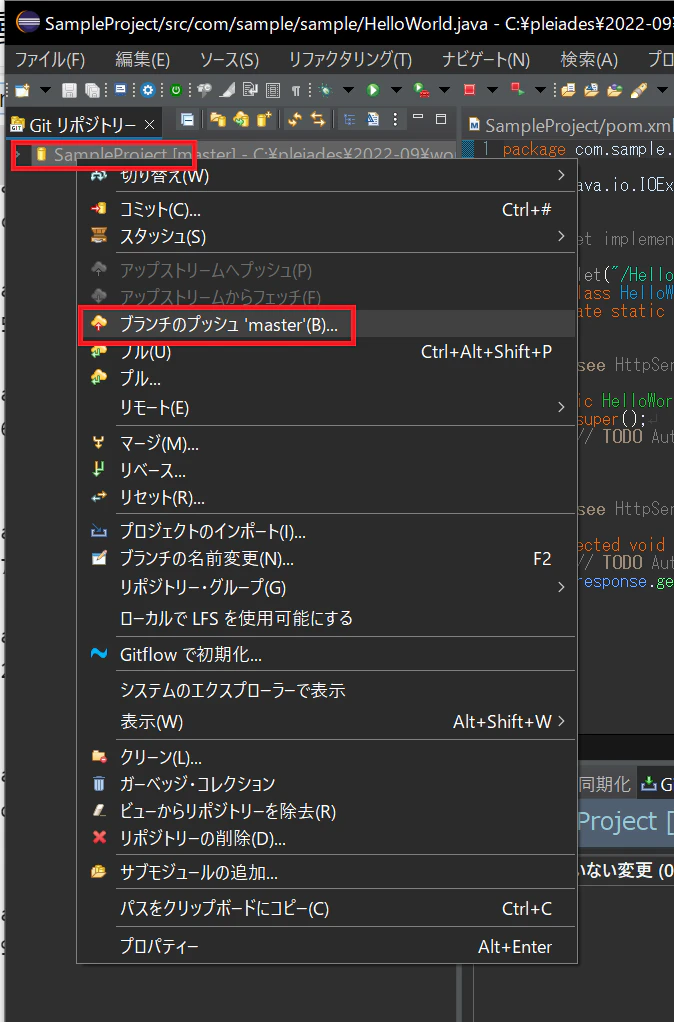Toggle show whitespace characters pilcrow icon
The image size is (674, 1022).
[296, 90]
